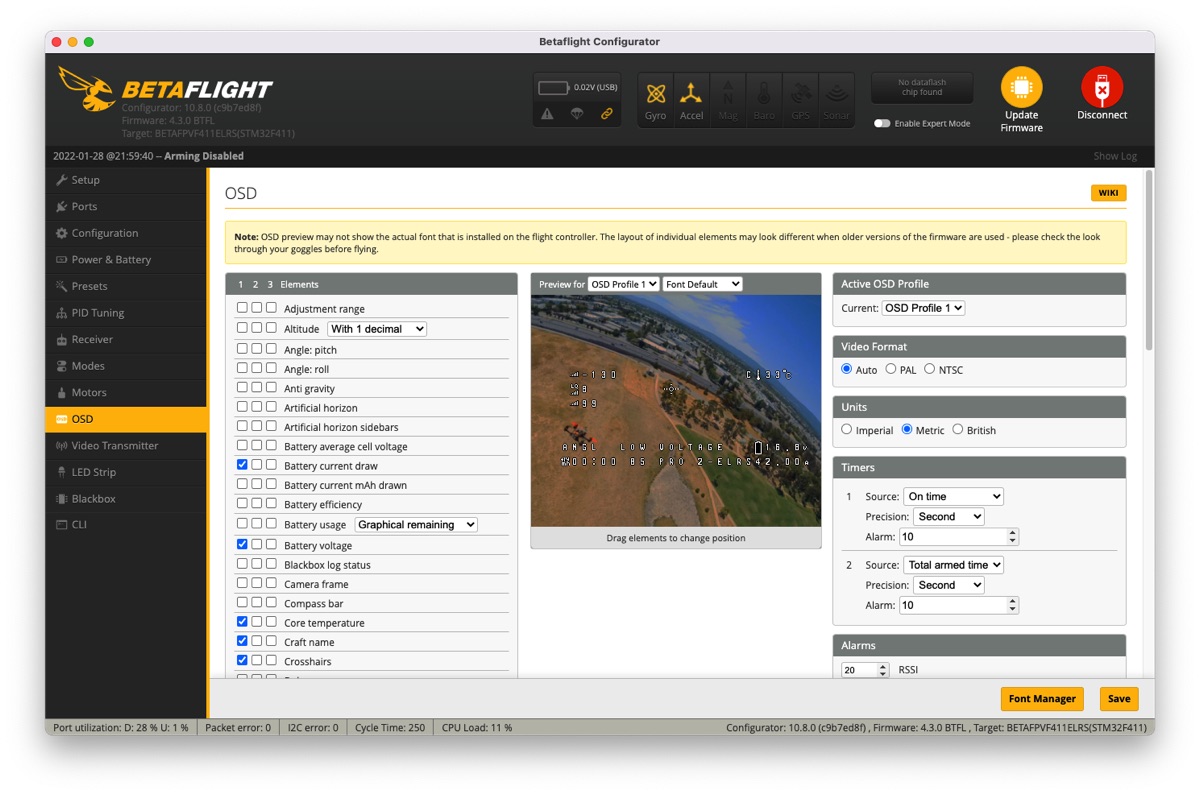Open Timer 2 Precision dropdown

(948, 585)
